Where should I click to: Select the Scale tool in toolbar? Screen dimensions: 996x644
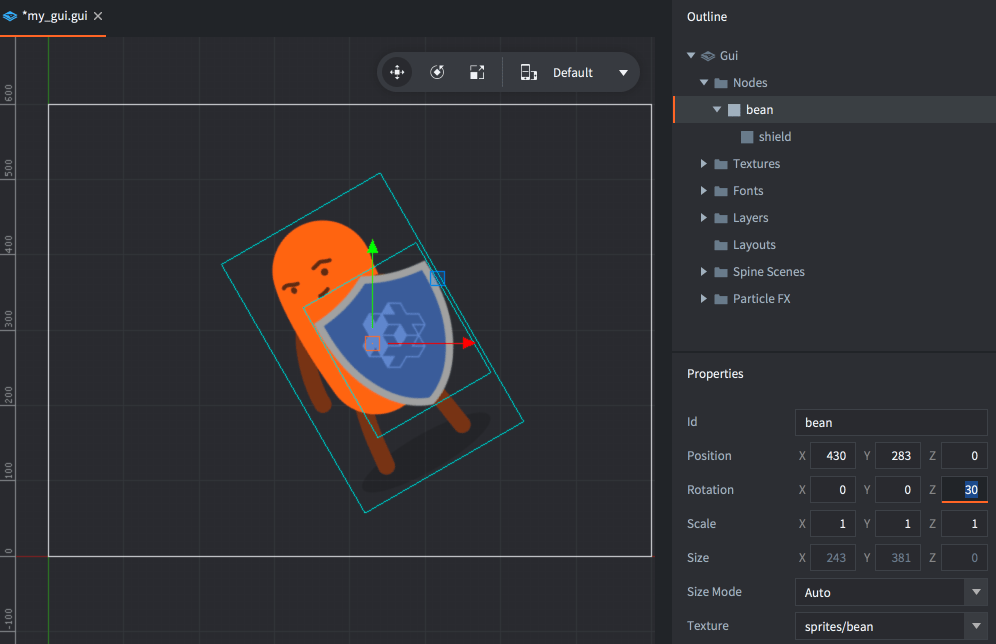(x=477, y=72)
